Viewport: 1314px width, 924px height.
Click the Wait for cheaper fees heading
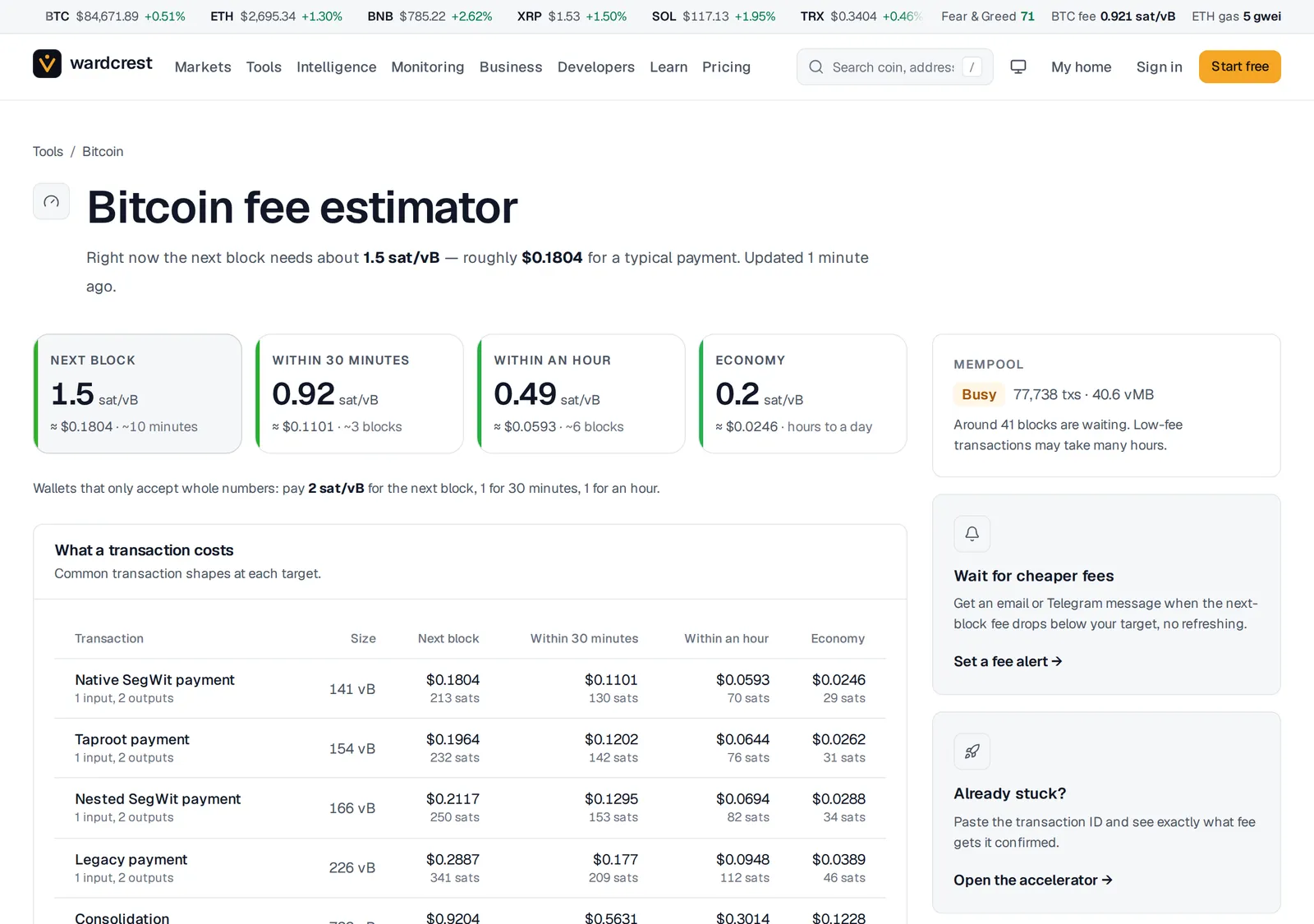pyautogui.click(x=1033, y=577)
